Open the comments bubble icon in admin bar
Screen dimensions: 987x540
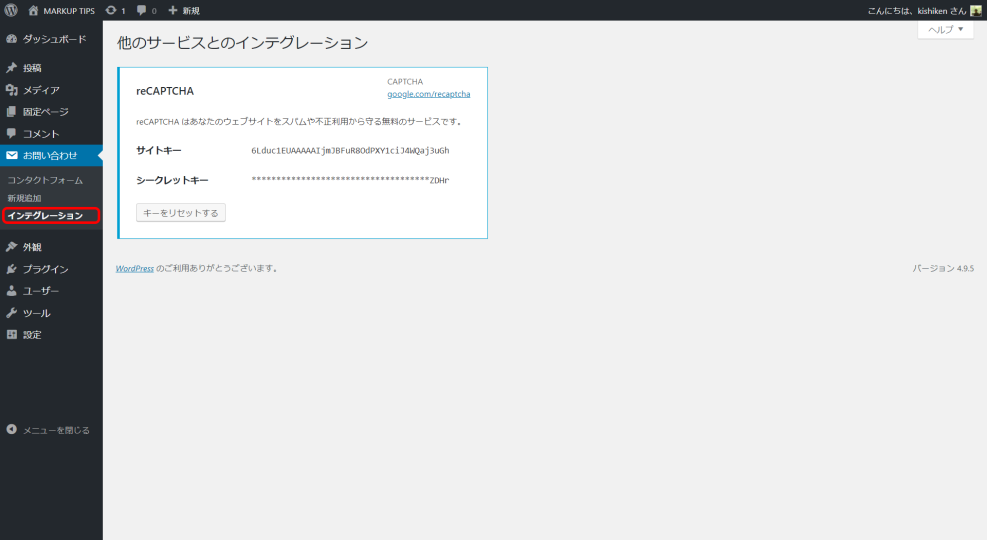click(x=141, y=10)
